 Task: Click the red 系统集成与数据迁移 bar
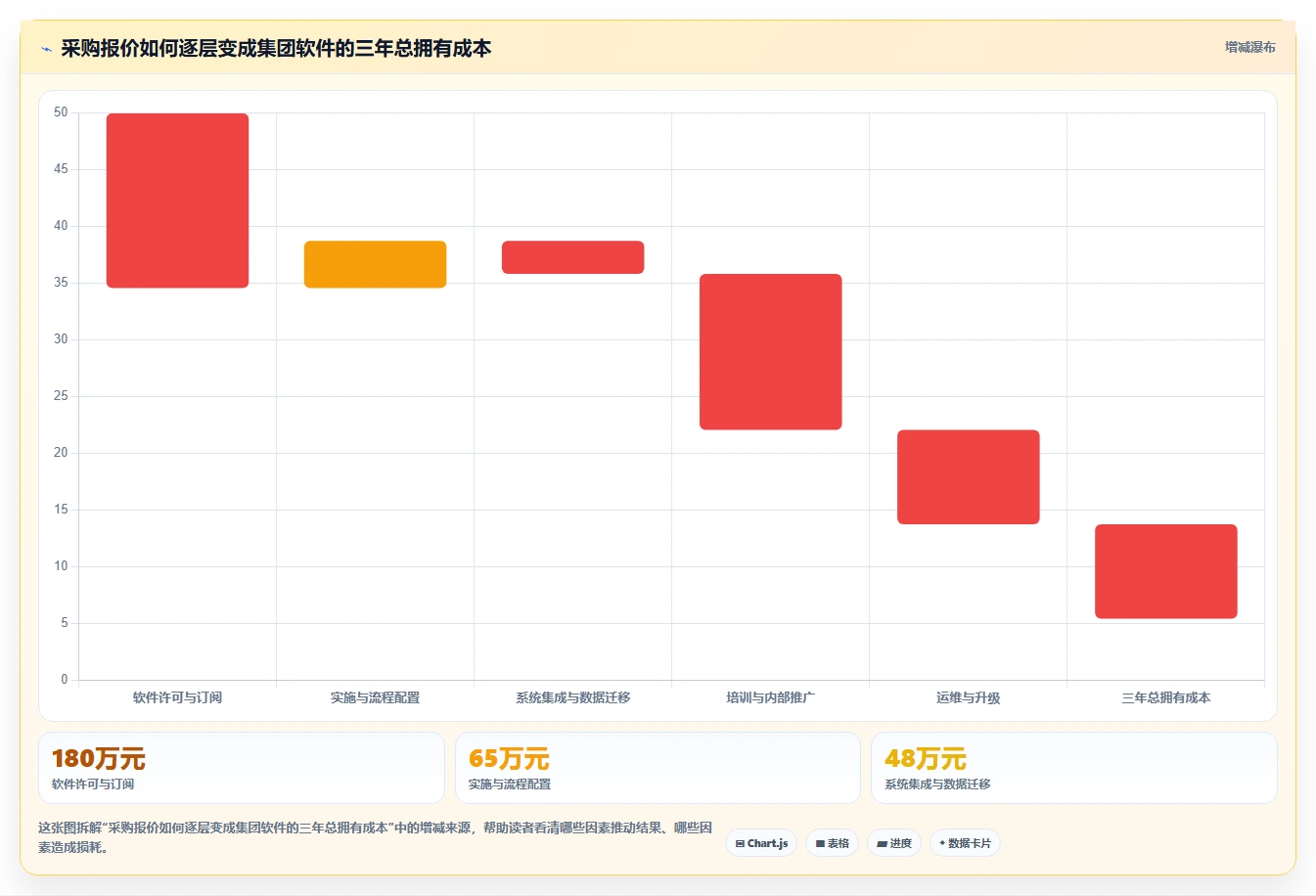(572, 257)
